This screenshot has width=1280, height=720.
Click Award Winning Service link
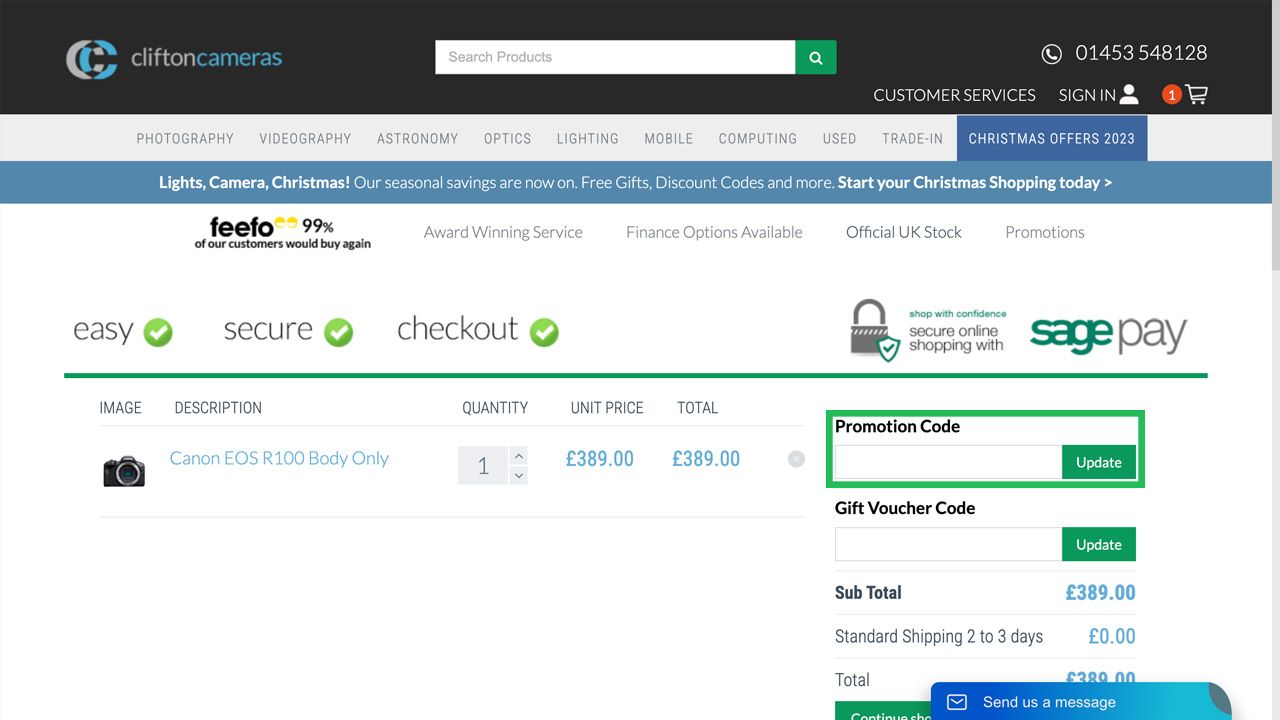(x=503, y=232)
